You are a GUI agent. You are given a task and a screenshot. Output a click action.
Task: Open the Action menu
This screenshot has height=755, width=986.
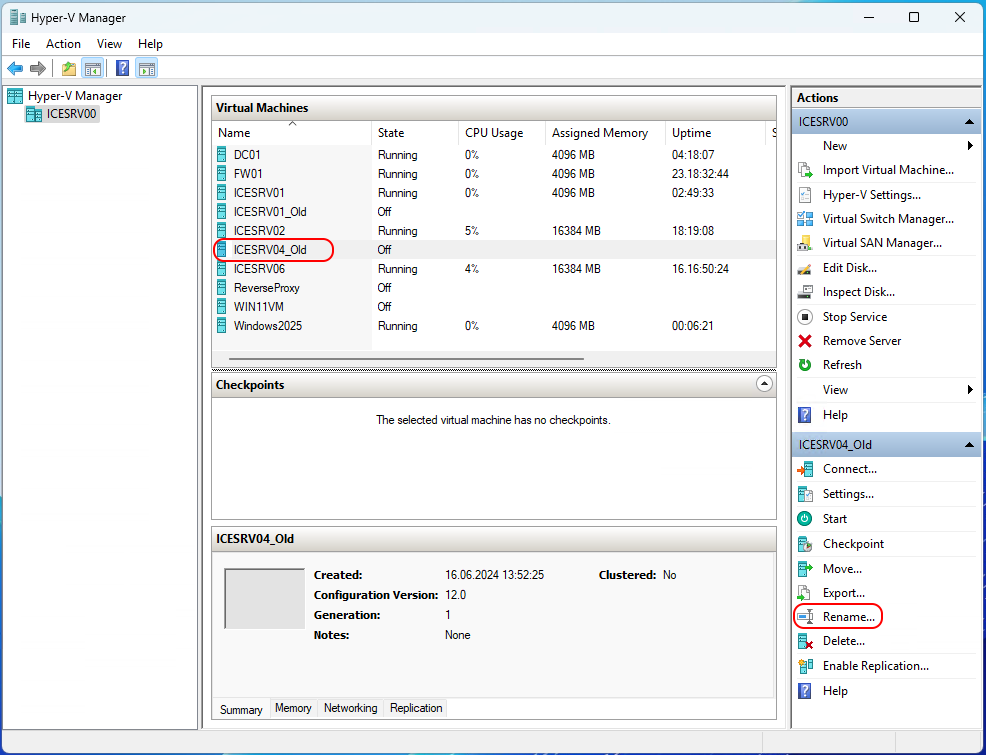coord(63,43)
